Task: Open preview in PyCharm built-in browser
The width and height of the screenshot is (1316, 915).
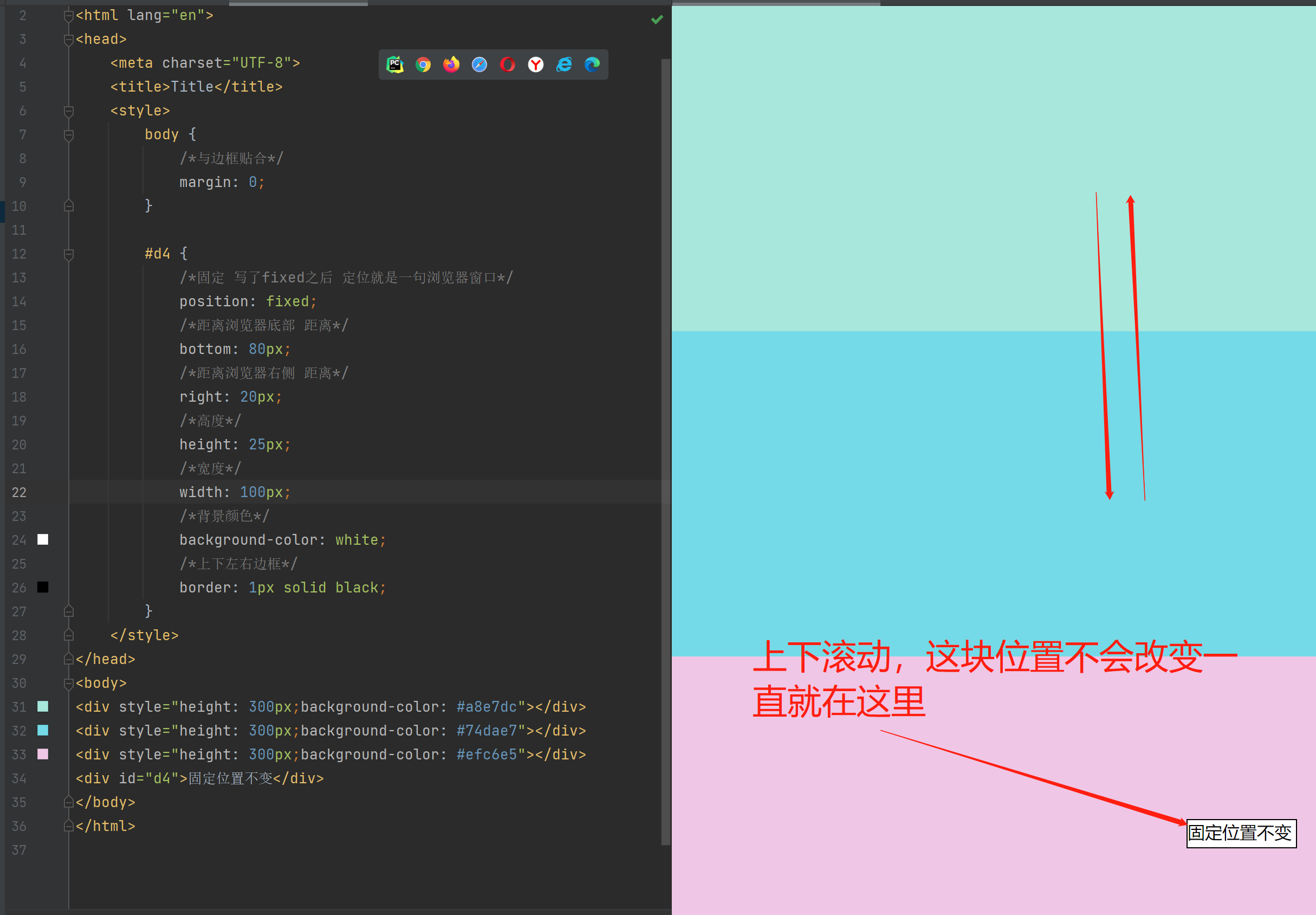Action: point(395,64)
